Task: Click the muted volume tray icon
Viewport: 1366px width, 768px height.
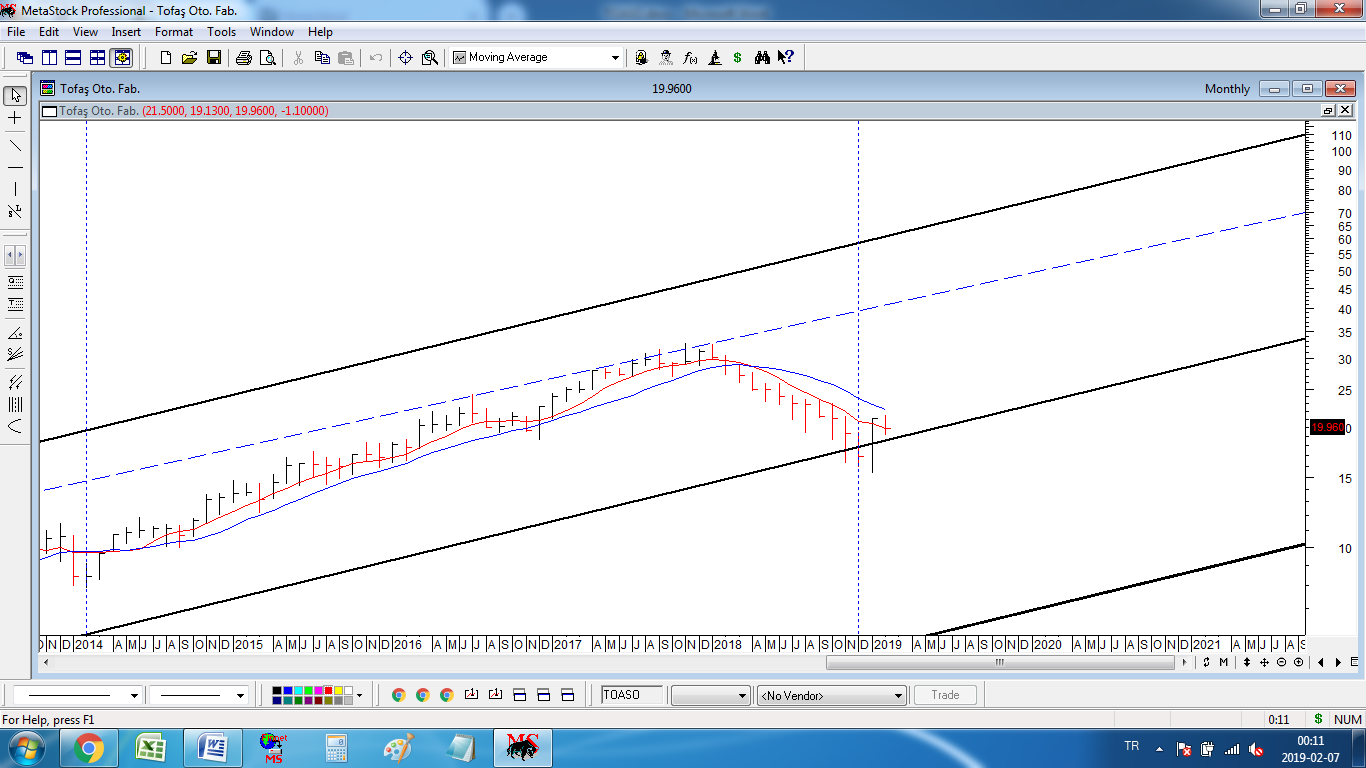Action: click(x=1256, y=749)
